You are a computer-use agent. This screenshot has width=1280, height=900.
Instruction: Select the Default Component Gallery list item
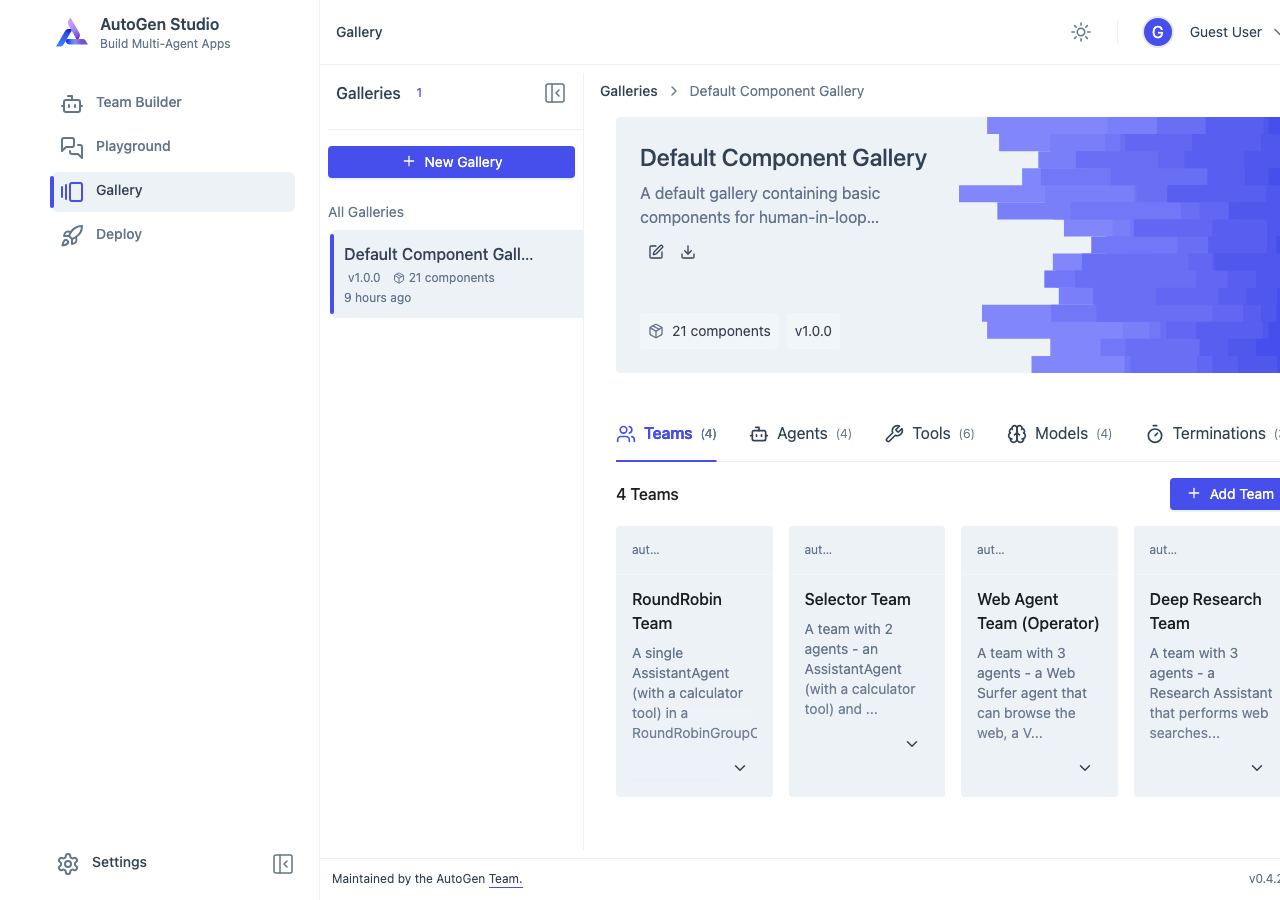click(x=456, y=274)
